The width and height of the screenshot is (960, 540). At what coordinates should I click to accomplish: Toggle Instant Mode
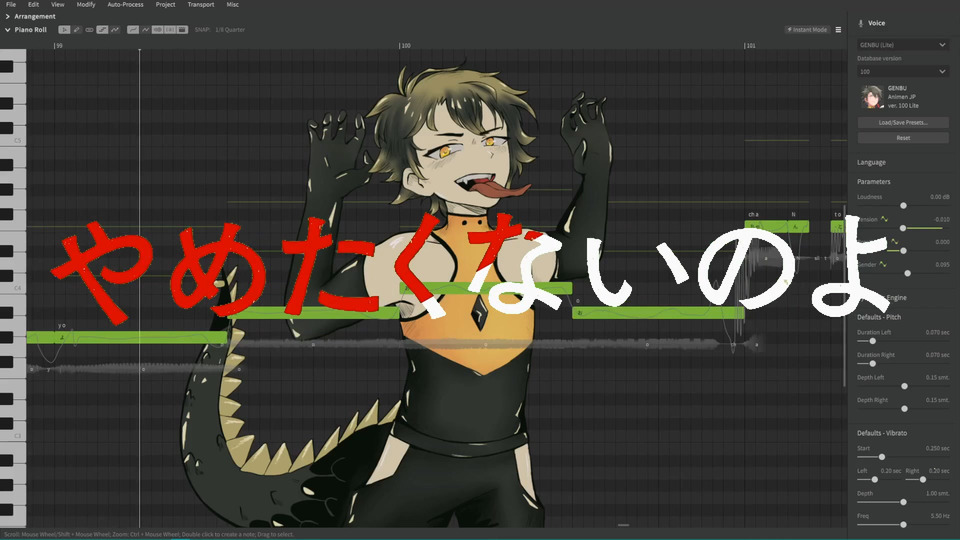point(807,29)
